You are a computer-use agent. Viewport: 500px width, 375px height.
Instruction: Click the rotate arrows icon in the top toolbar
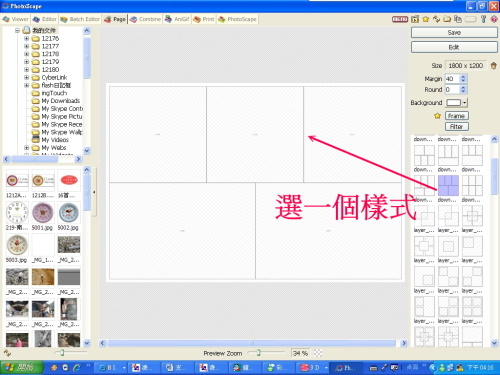tap(436, 19)
